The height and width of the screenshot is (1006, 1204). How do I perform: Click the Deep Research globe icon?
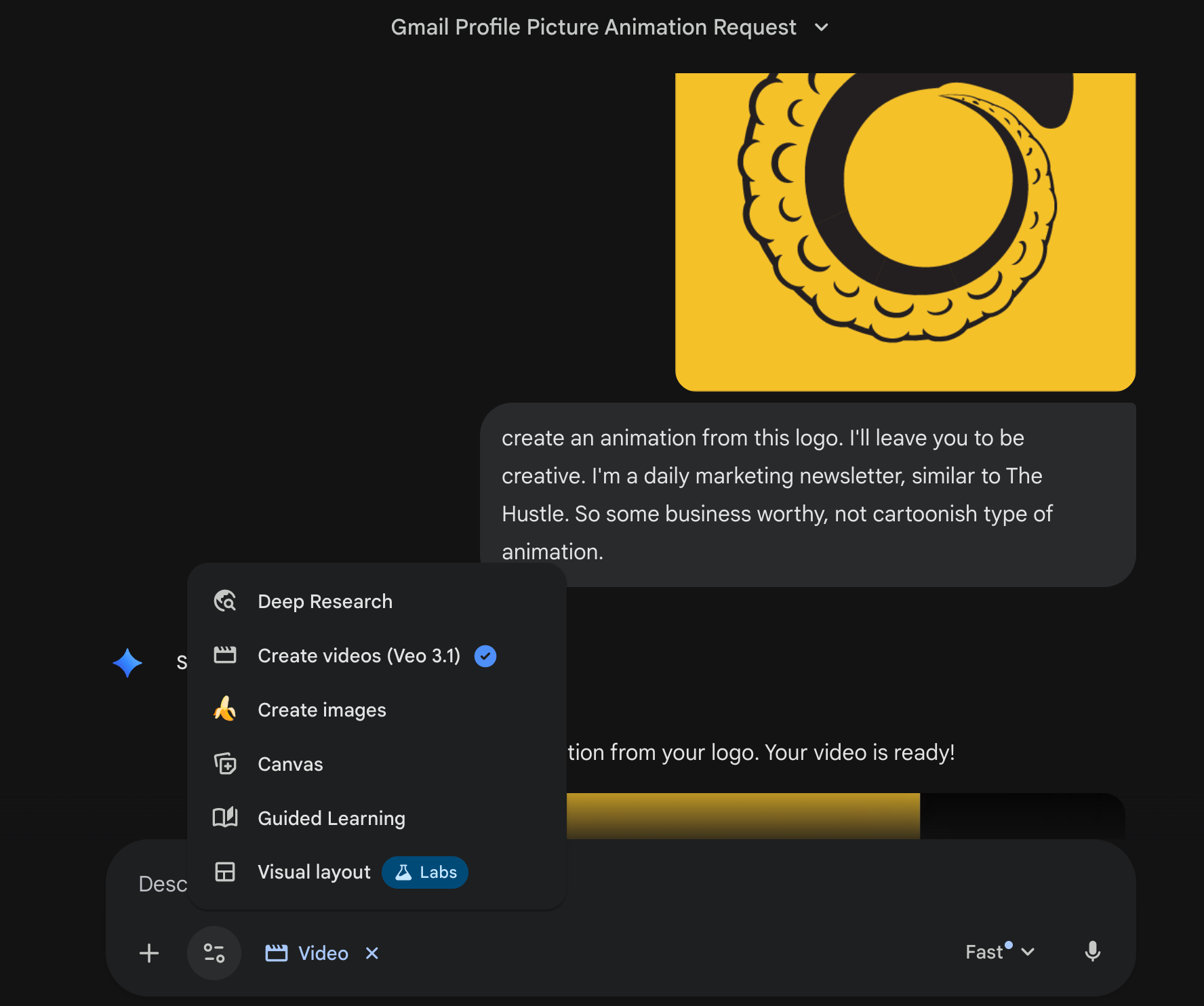(x=224, y=601)
